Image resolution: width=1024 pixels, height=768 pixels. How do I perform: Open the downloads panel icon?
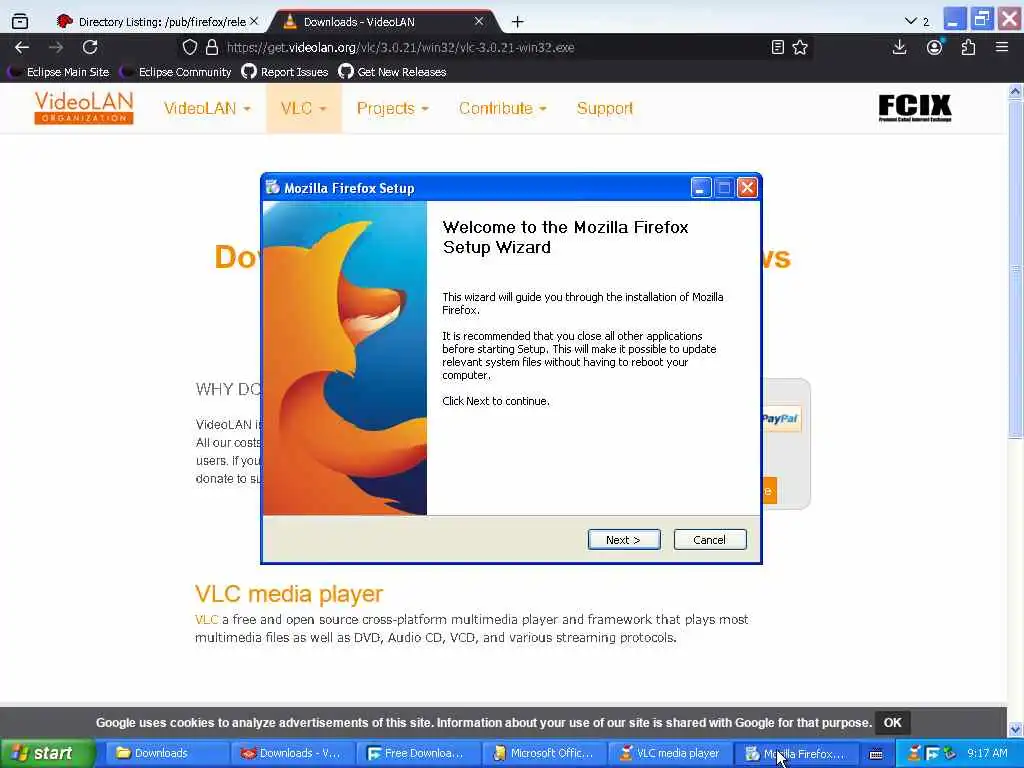(900, 47)
